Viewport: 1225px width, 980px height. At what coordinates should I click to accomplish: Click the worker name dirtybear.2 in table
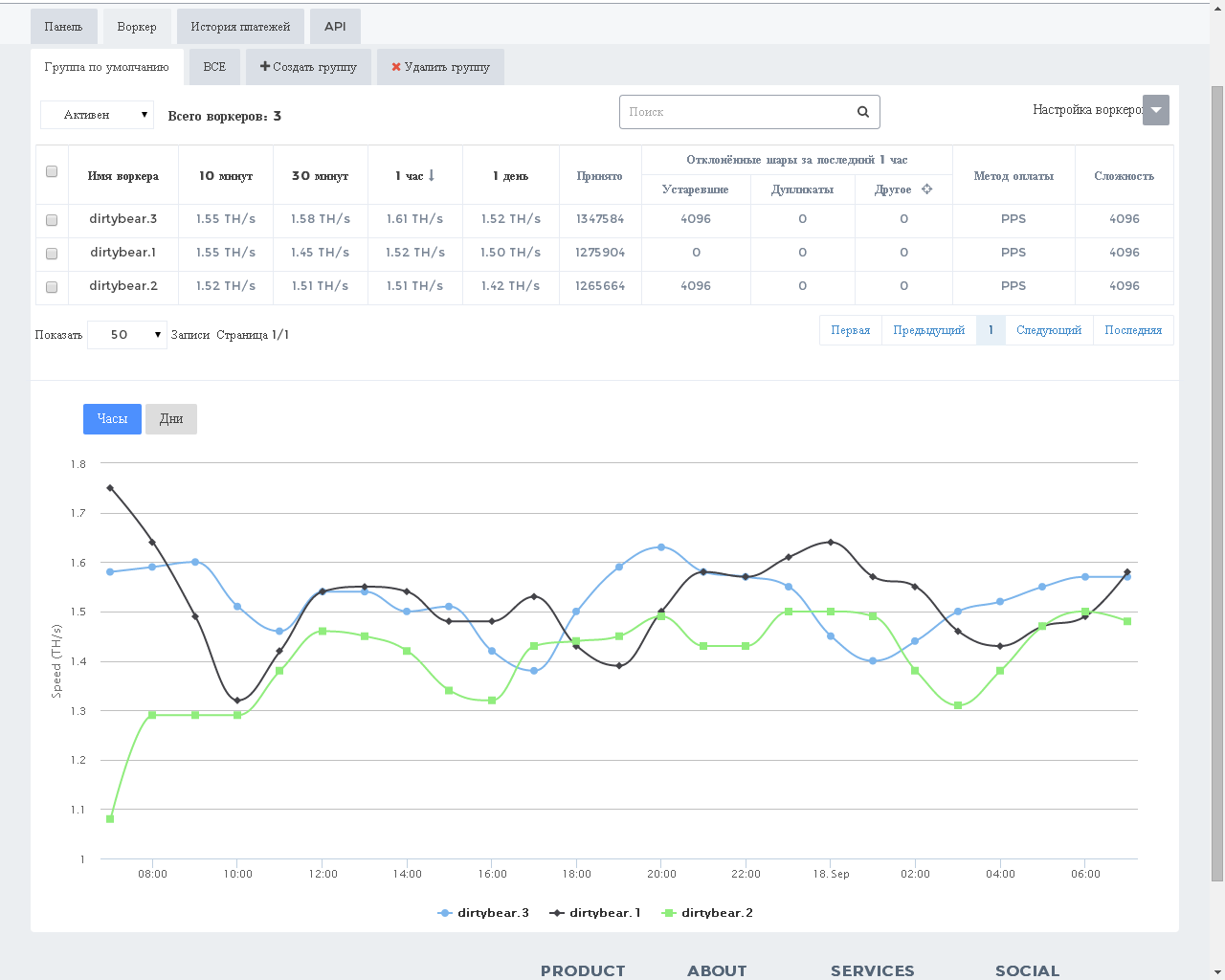123,286
